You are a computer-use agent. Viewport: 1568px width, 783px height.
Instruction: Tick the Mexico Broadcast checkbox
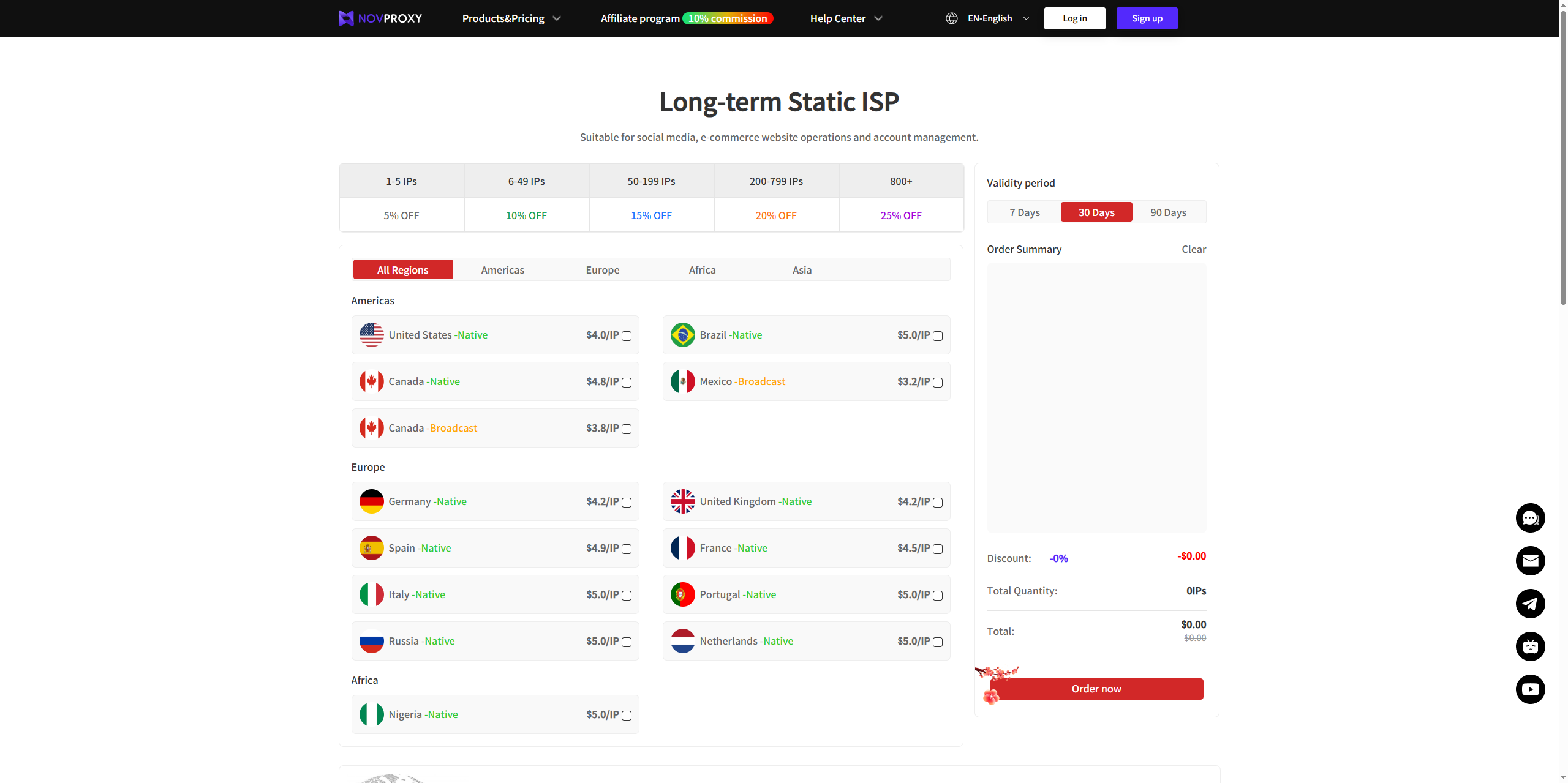[938, 383]
